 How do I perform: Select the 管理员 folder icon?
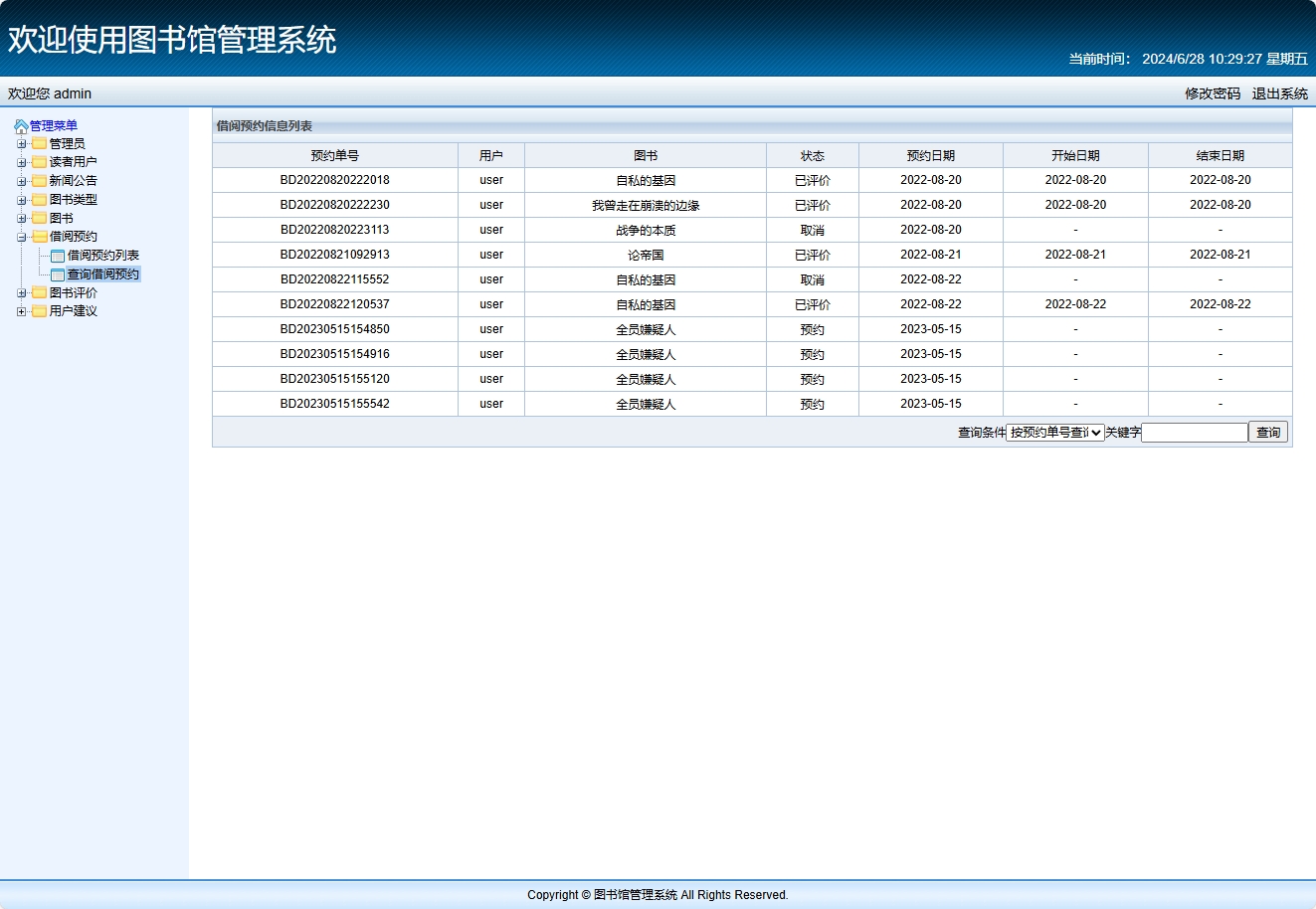[x=38, y=143]
